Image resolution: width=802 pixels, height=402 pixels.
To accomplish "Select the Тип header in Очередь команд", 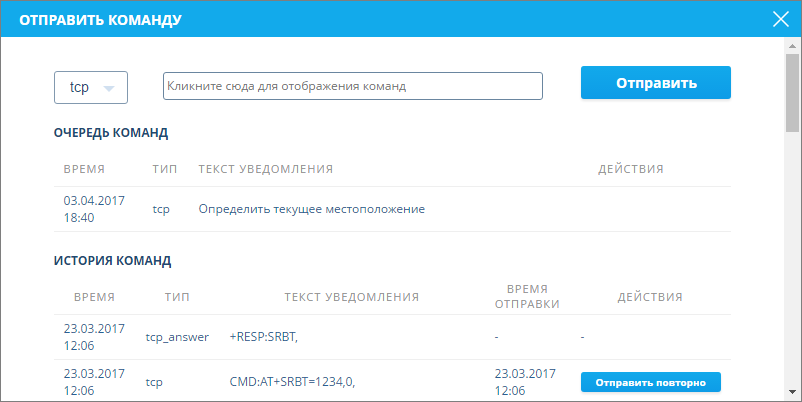I will [x=165, y=169].
